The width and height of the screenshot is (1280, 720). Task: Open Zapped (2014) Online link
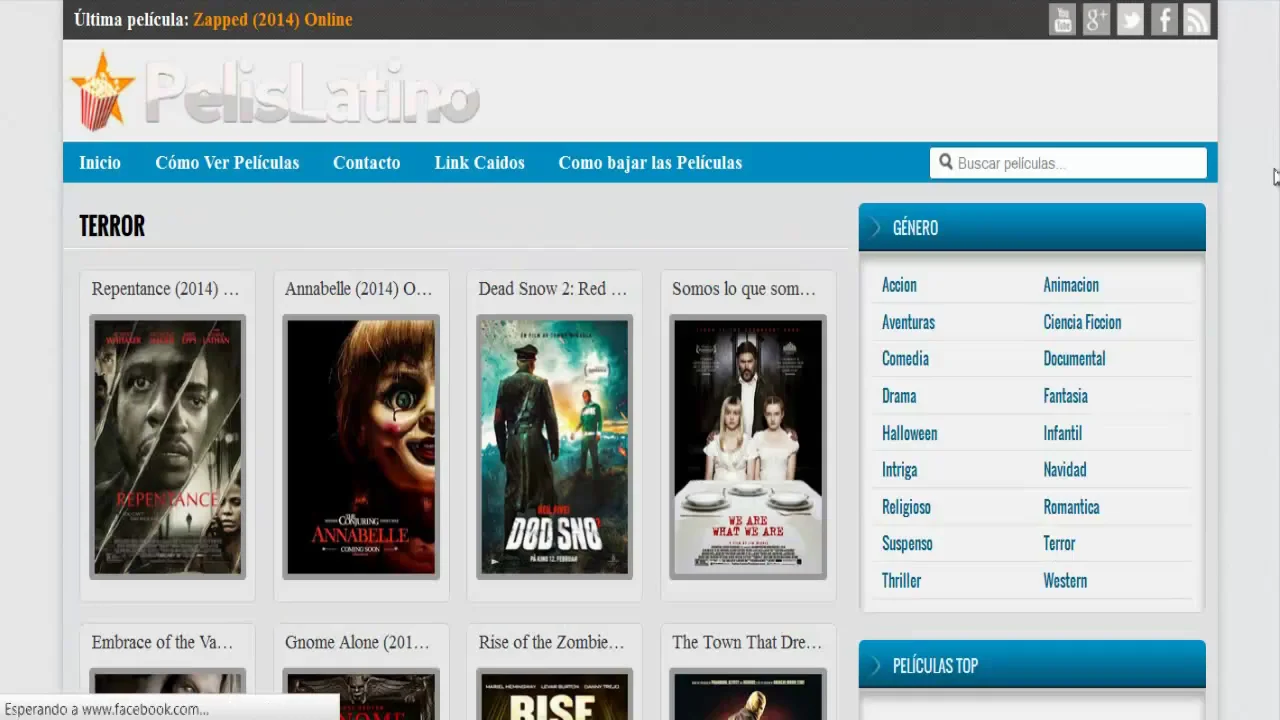tap(273, 19)
